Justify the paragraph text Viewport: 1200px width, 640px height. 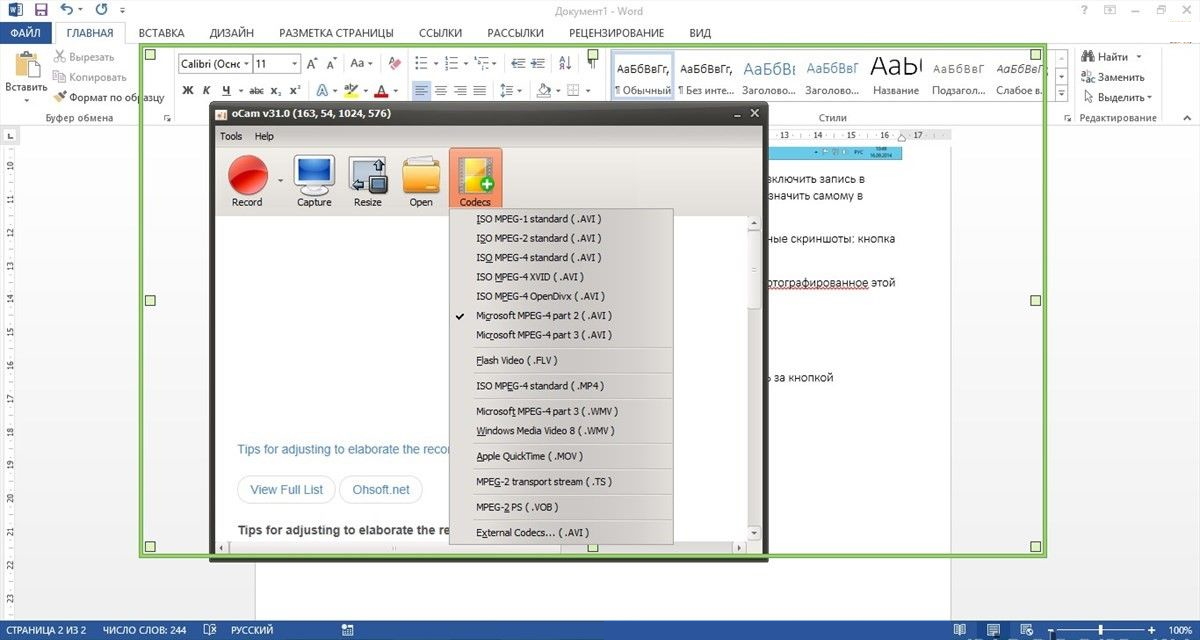pyautogui.click(x=481, y=90)
